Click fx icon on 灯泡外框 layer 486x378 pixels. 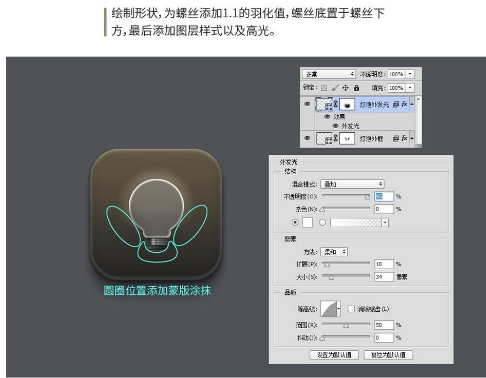coord(404,138)
